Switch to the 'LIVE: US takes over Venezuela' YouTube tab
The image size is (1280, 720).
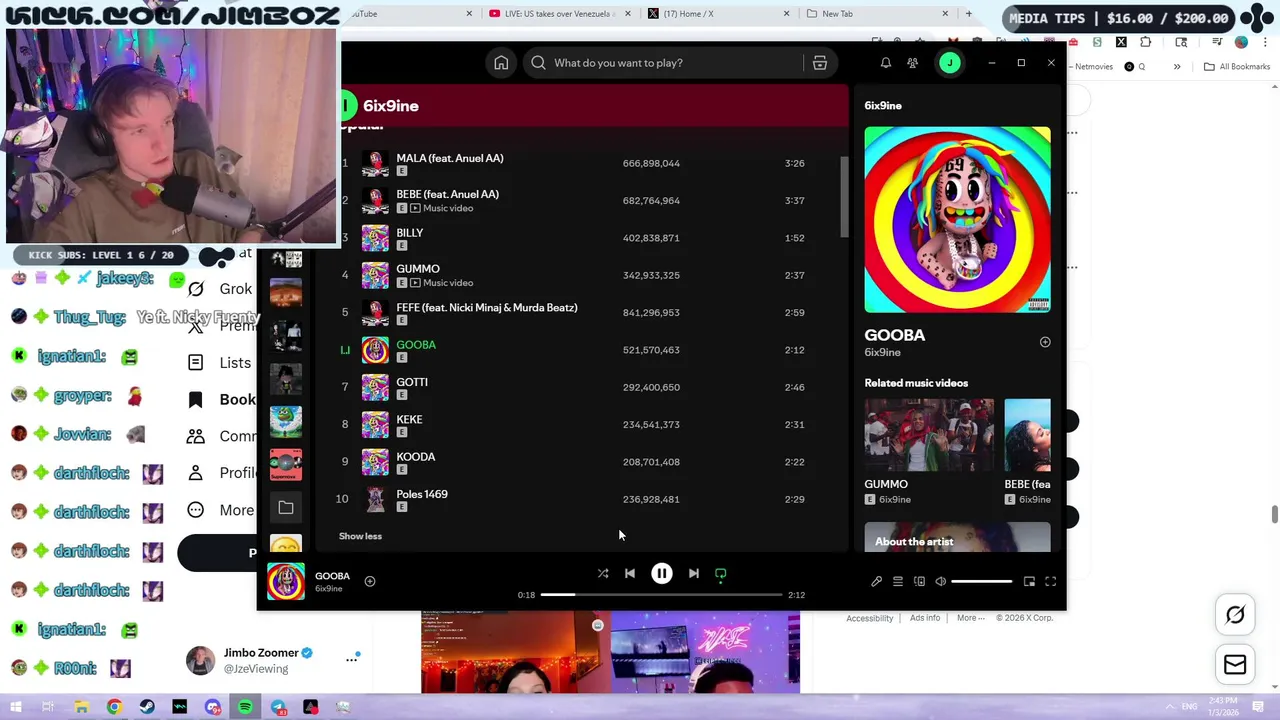(x=557, y=14)
